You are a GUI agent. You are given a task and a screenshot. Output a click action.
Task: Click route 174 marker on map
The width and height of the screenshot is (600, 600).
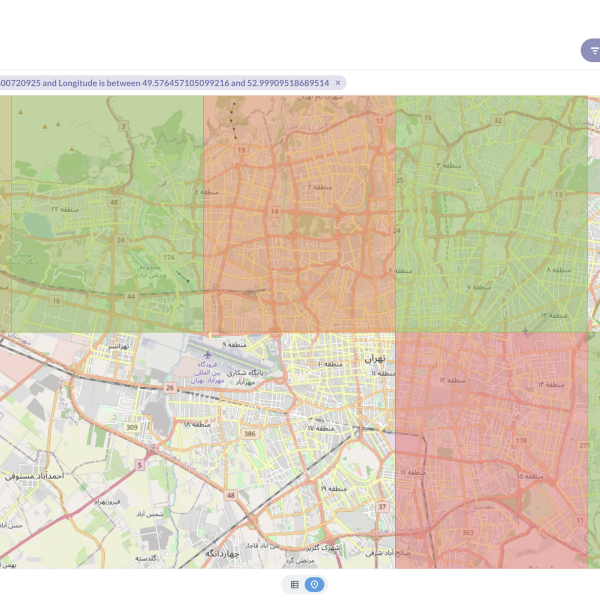click(x=168, y=258)
